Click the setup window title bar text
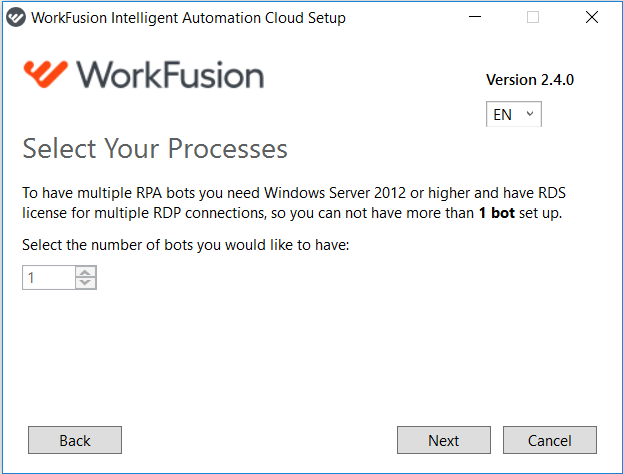The width and height of the screenshot is (623, 474). tap(188, 18)
